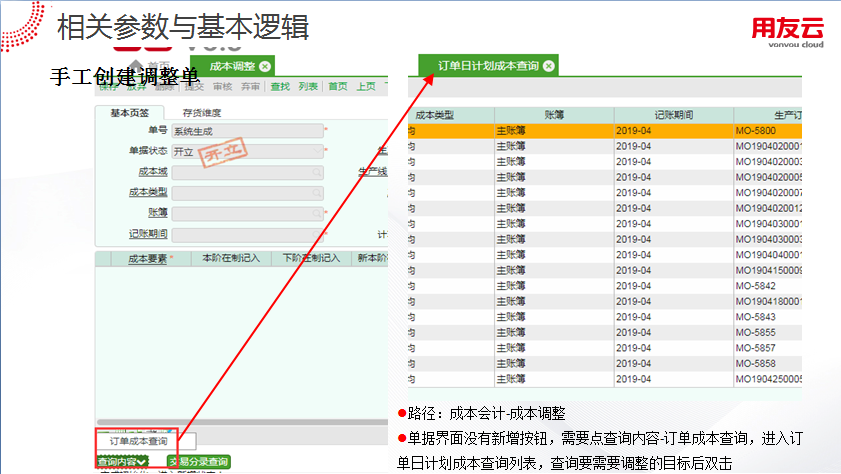This screenshot has height=474, width=841.
Task: Click 上页 in the toolbar
Action: pos(366,87)
